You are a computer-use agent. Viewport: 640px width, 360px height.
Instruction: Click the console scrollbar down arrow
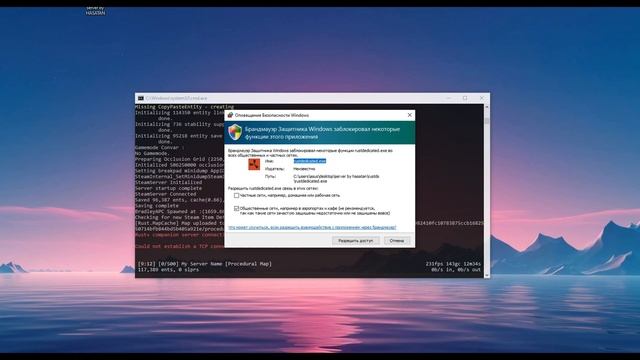coord(487,276)
